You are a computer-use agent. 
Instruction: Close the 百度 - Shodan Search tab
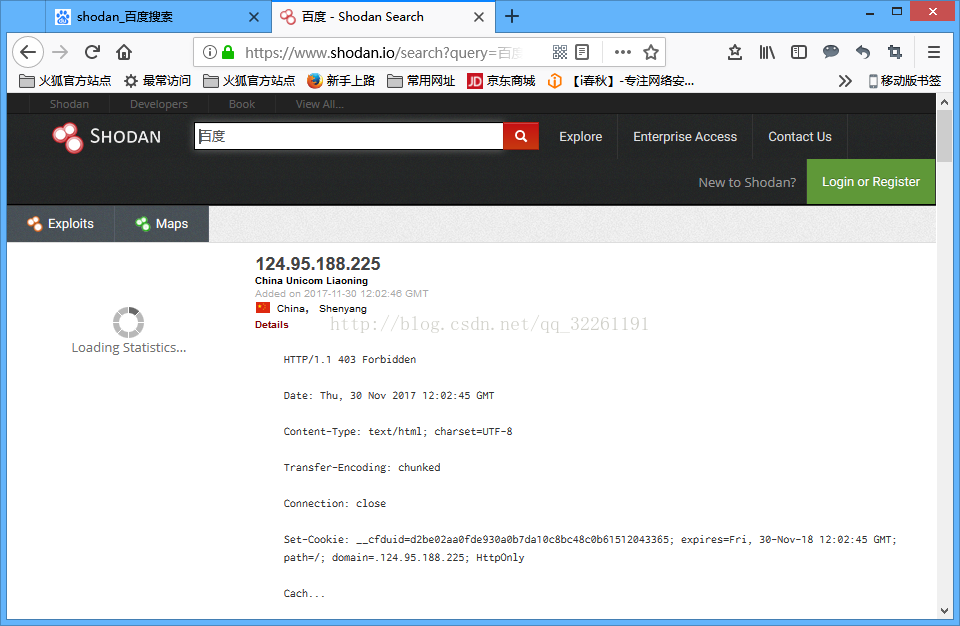[x=479, y=17]
